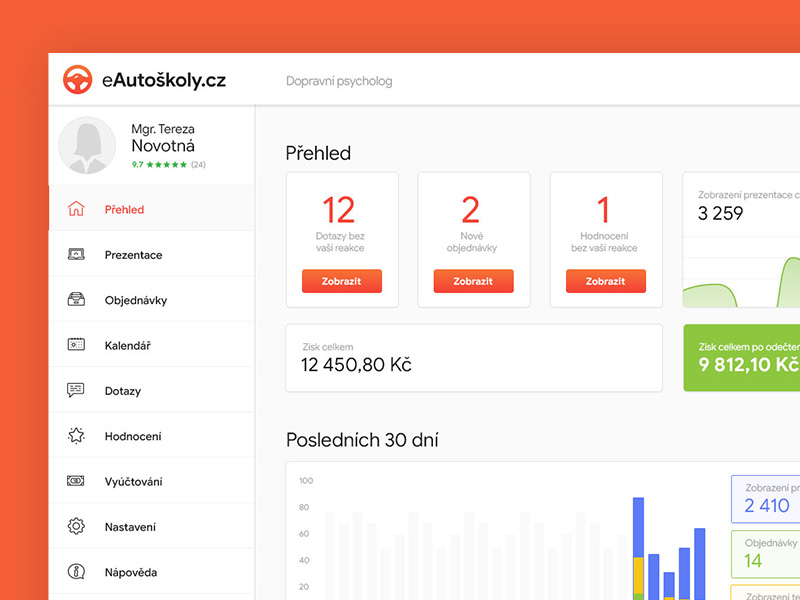
Task: Click the chat bubble icon beside Dotazy
Action: click(76, 391)
